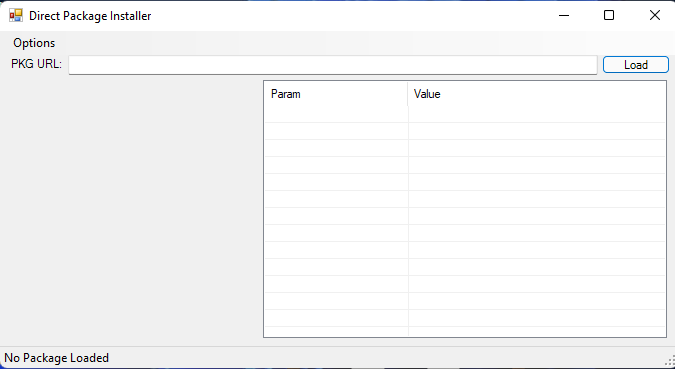Minimize the Direct Package Installer window

tap(564, 16)
